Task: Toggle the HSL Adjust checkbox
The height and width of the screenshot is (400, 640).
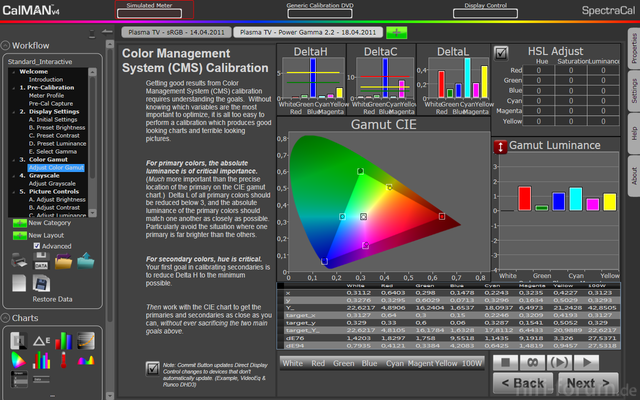Action: point(501,53)
